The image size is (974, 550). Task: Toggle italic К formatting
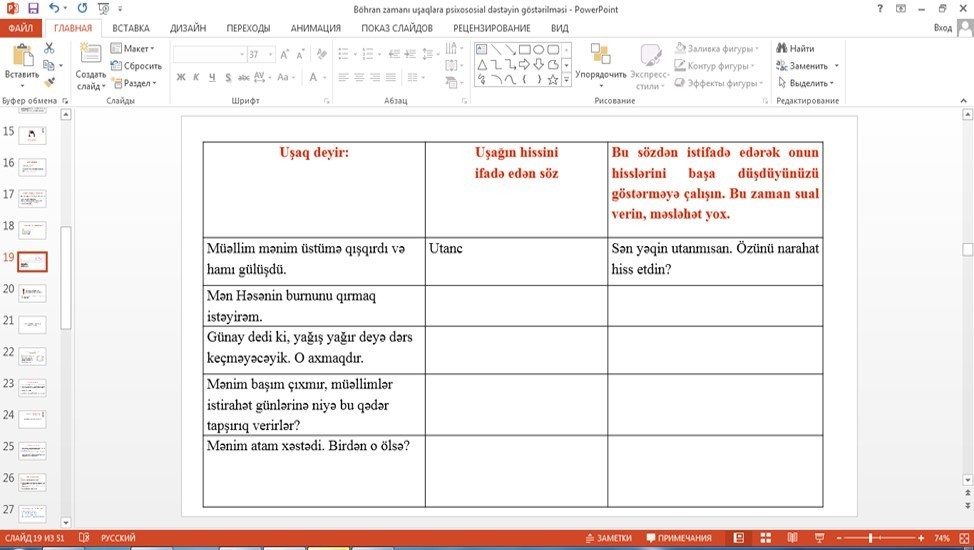tap(196, 77)
